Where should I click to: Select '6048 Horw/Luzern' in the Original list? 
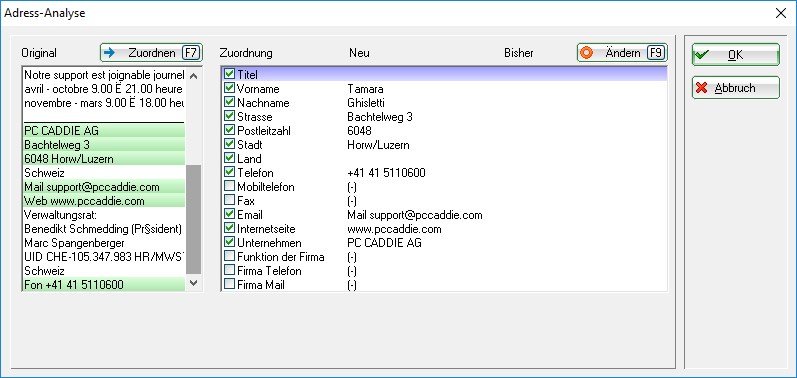click(x=104, y=159)
